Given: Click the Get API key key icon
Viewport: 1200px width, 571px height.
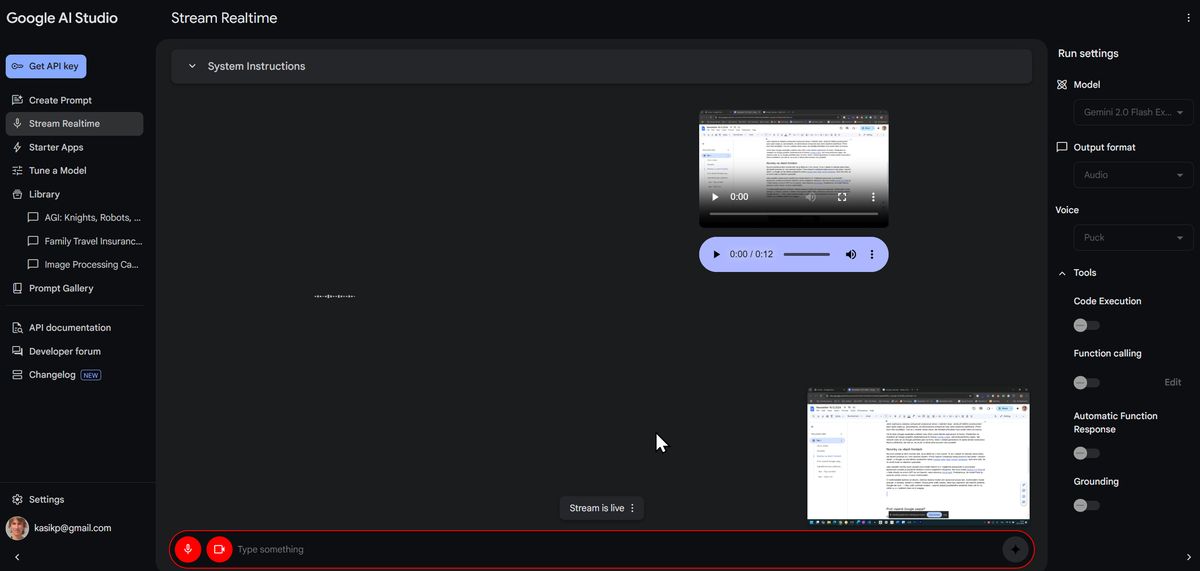Looking at the screenshot, I should pos(18,66).
